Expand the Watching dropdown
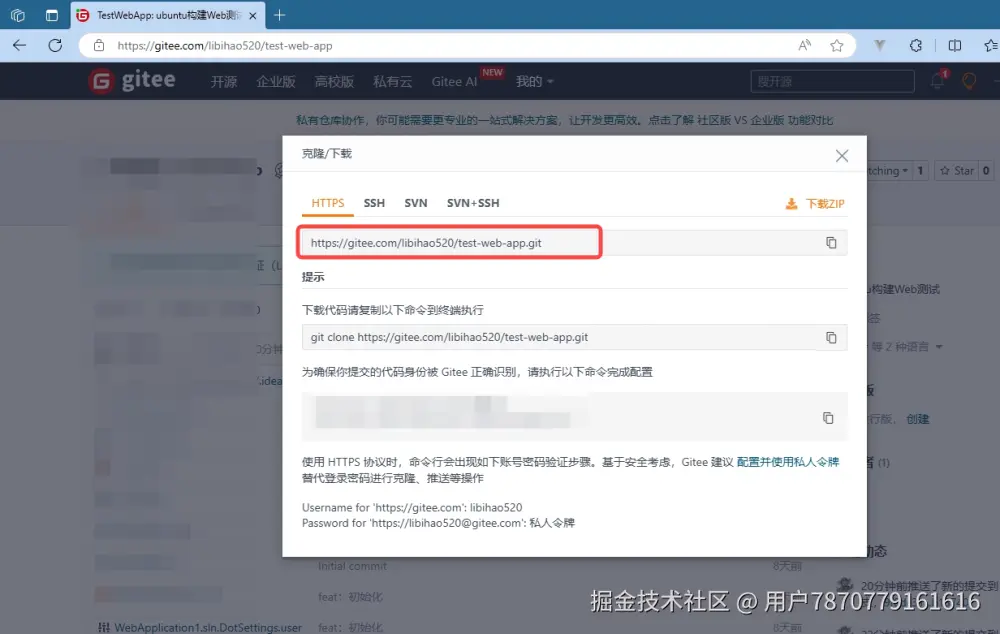The image size is (1000, 634). (x=888, y=170)
